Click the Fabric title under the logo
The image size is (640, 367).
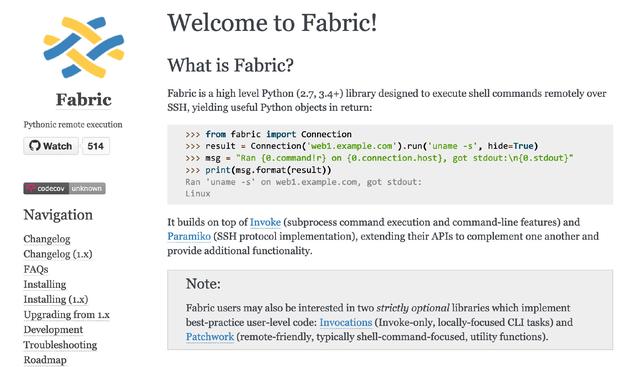click(x=84, y=100)
